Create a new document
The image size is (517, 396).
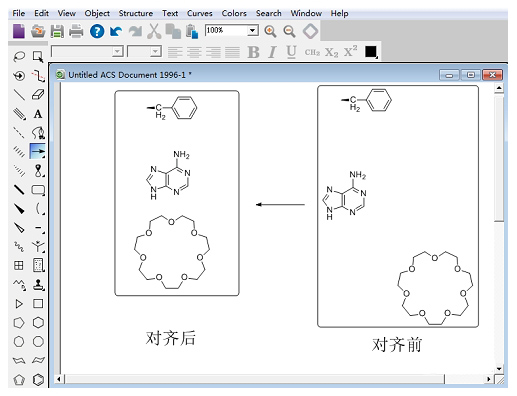tap(19, 31)
